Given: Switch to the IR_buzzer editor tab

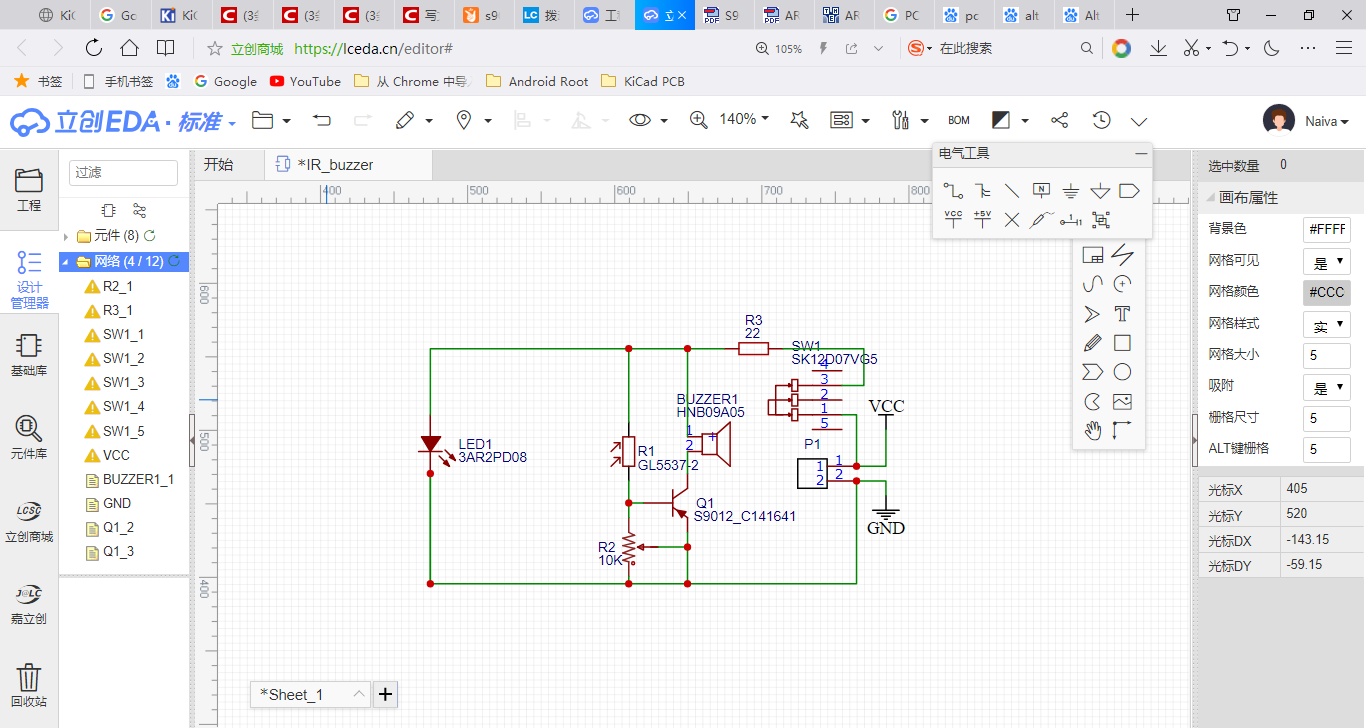Looking at the screenshot, I should (x=348, y=164).
